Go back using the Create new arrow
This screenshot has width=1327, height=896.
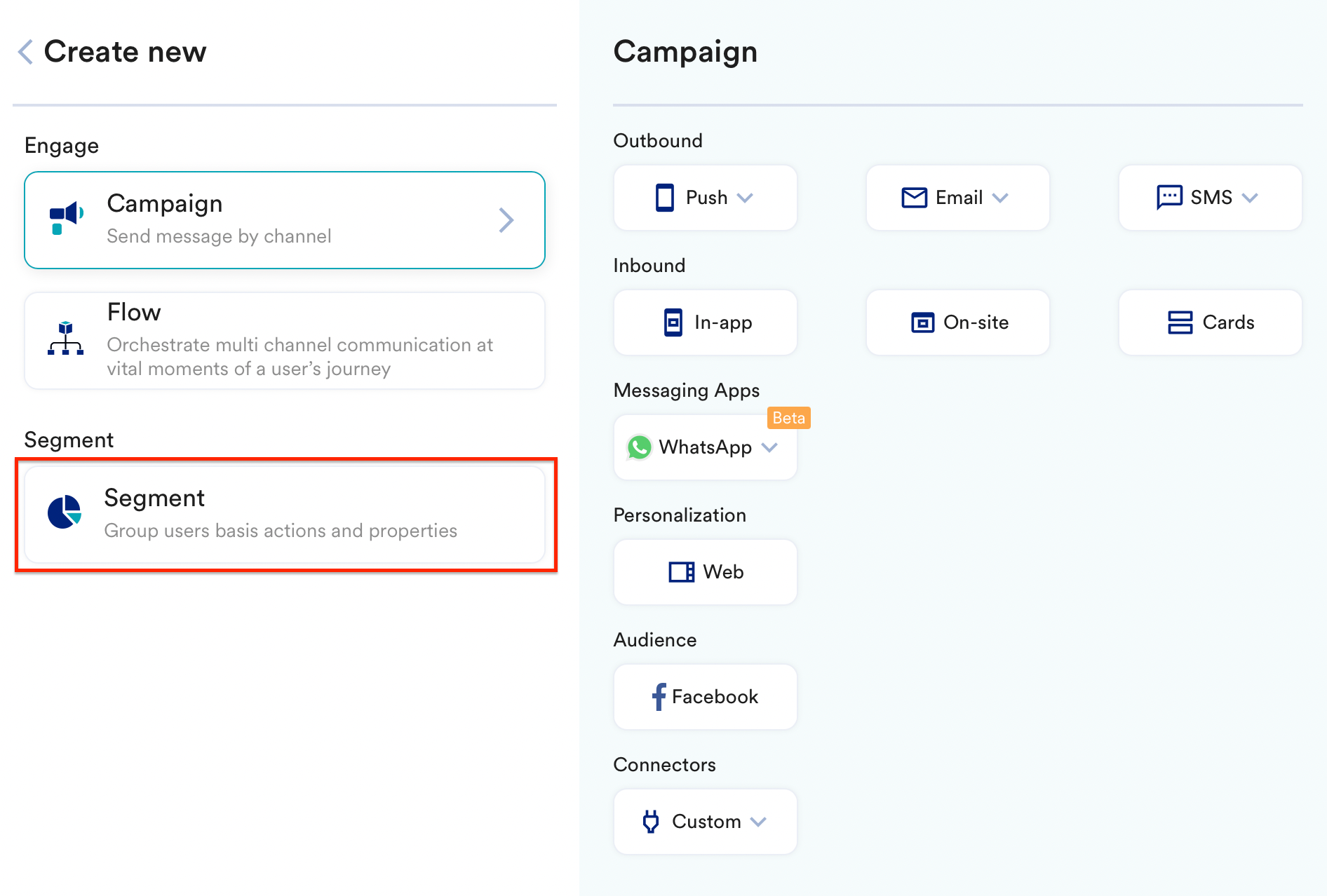pos(25,52)
